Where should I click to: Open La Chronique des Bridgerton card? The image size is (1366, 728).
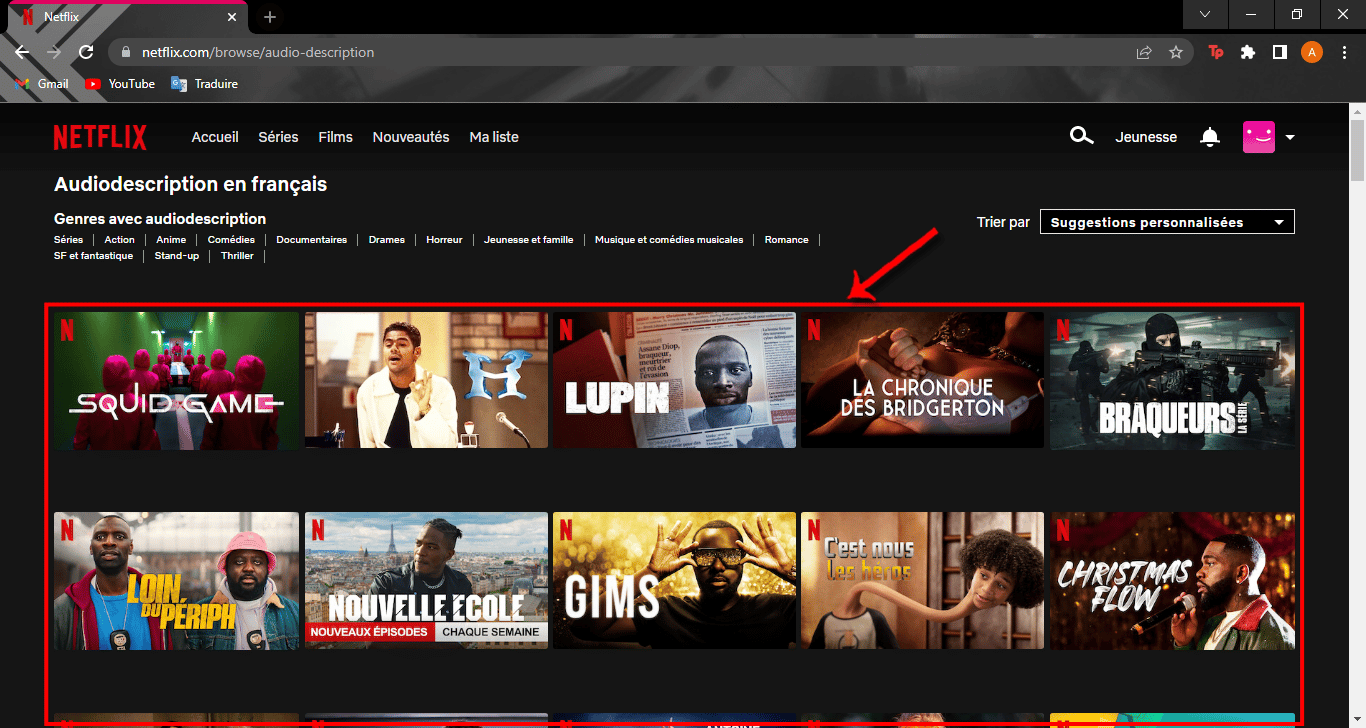click(x=922, y=380)
